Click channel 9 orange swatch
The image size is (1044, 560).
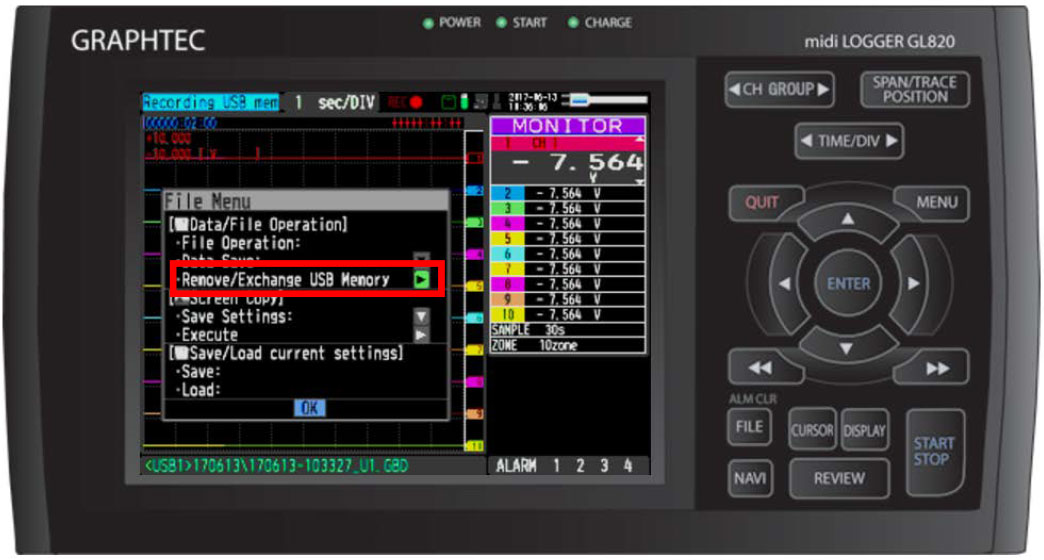(x=507, y=300)
